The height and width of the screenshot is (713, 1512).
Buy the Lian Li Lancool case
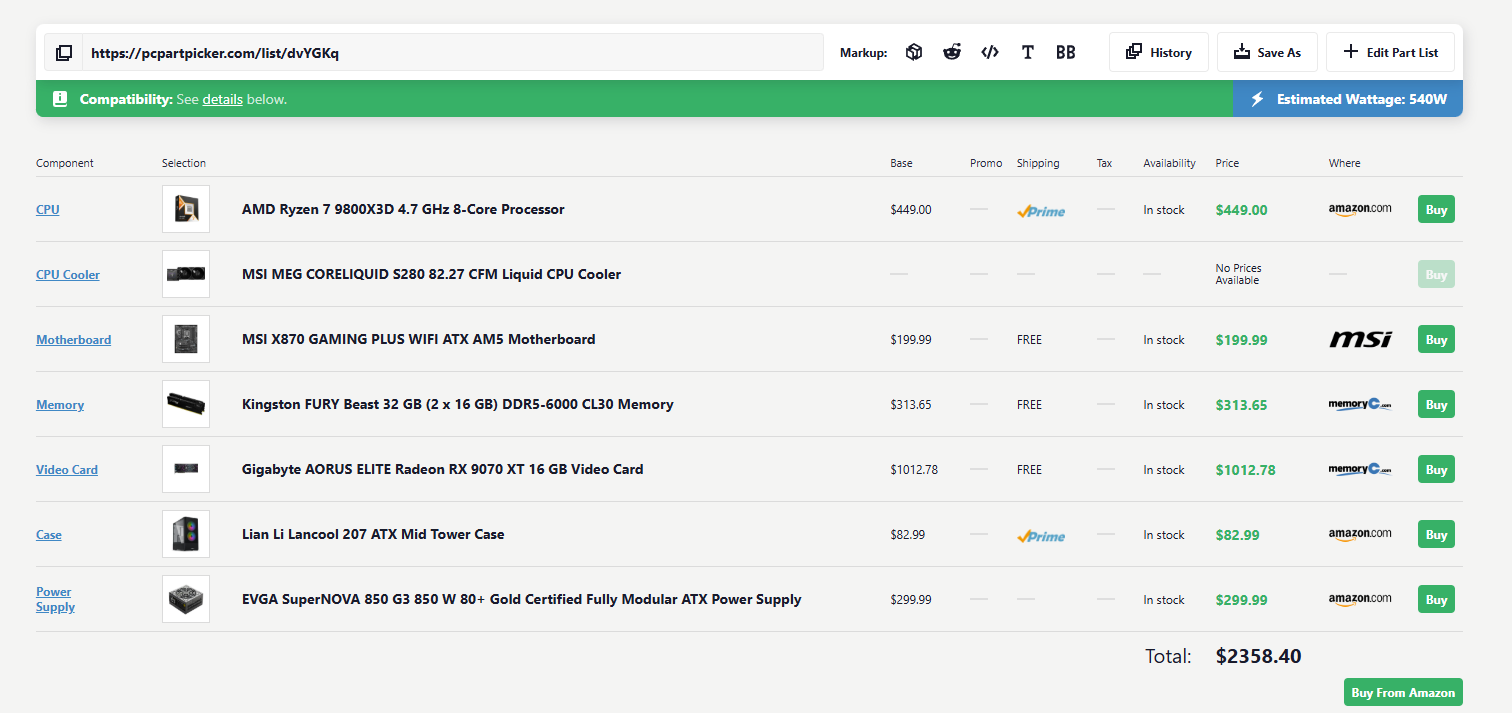[x=1436, y=534]
